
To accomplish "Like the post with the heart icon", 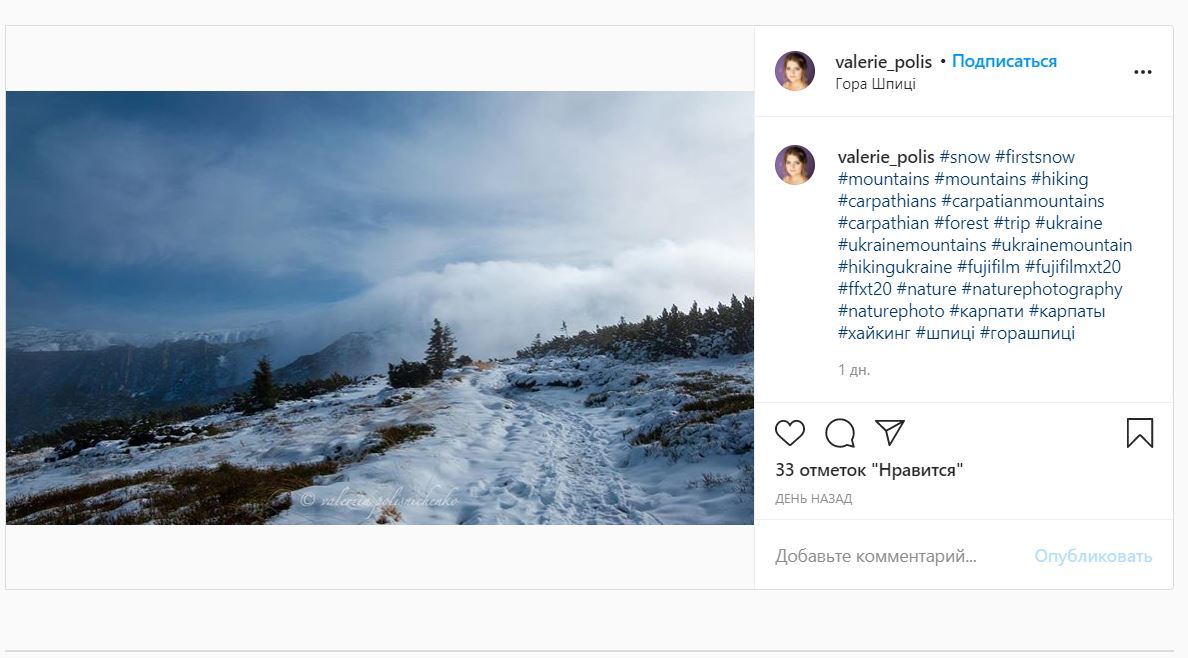I will click(790, 433).
